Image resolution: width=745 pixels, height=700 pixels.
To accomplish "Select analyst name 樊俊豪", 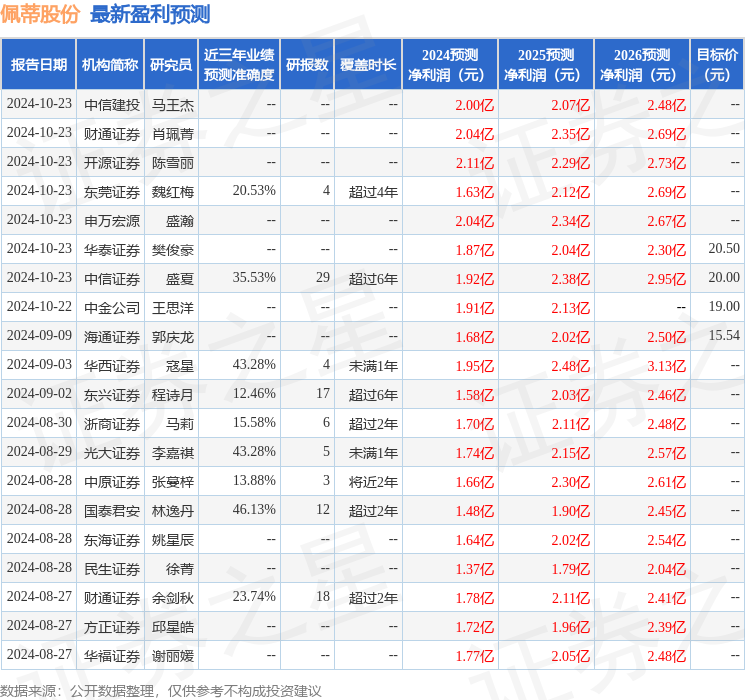I will click(172, 250).
